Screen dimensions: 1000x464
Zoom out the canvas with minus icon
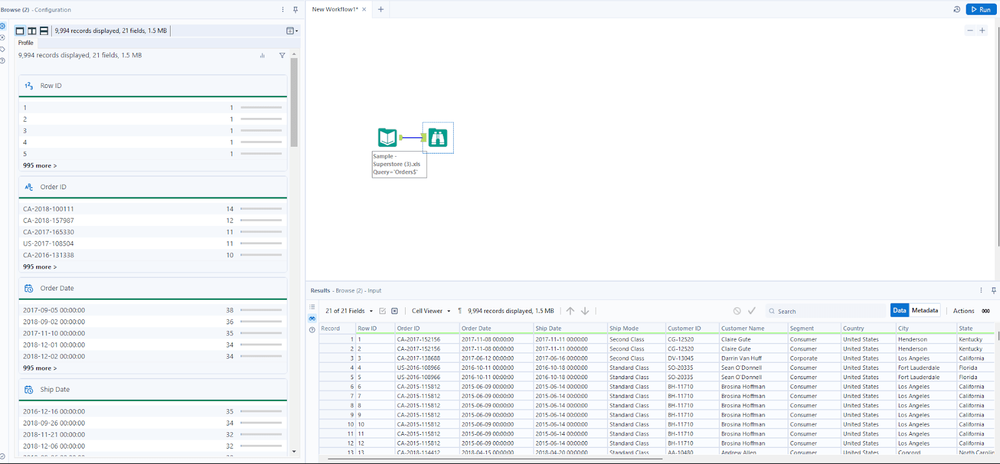pos(969,31)
